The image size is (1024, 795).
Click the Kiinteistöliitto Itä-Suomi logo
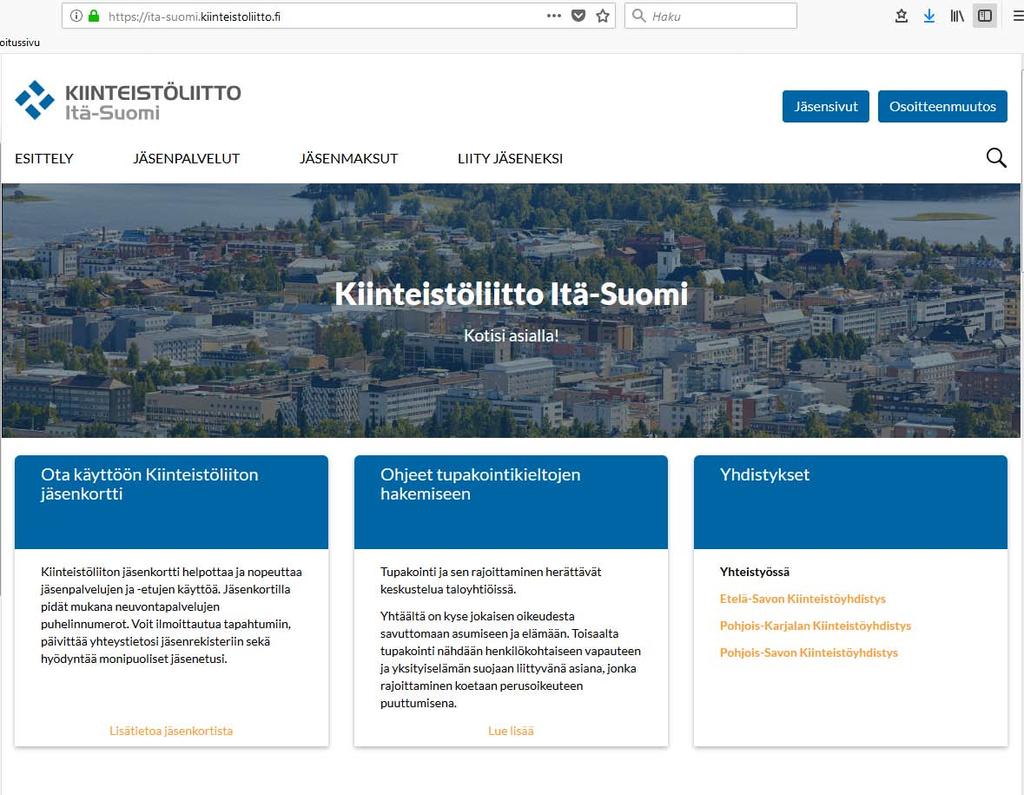(x=128, y=101)
